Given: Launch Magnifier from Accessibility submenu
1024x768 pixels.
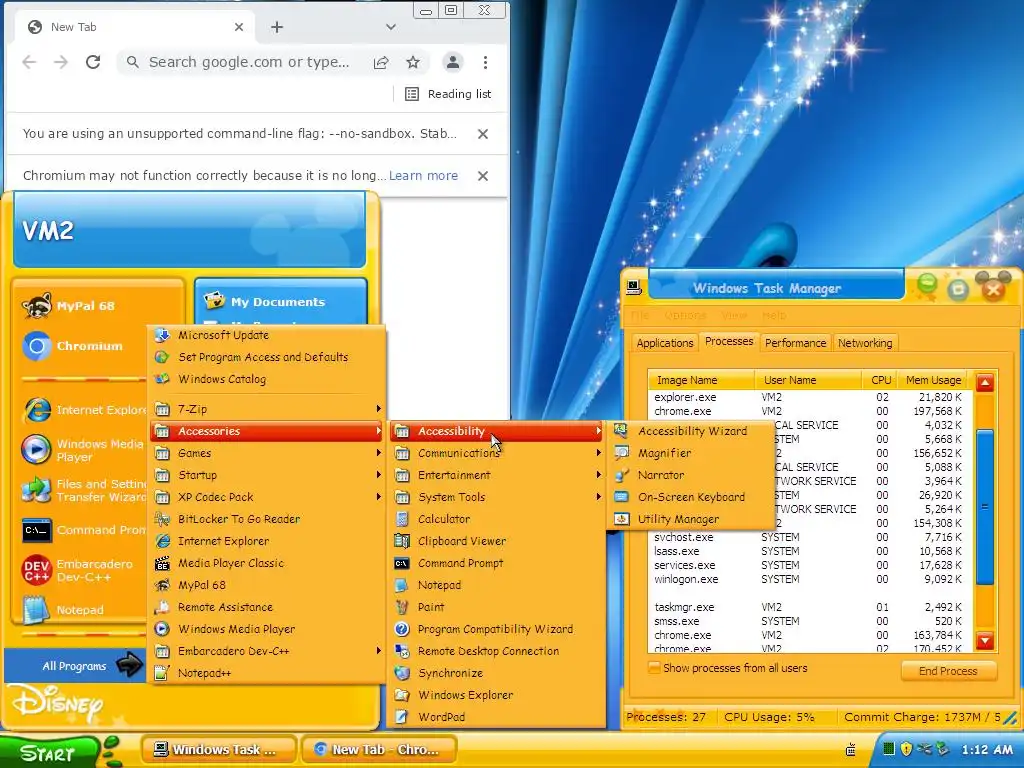Looking at the screenshot, I should [692, 453].
